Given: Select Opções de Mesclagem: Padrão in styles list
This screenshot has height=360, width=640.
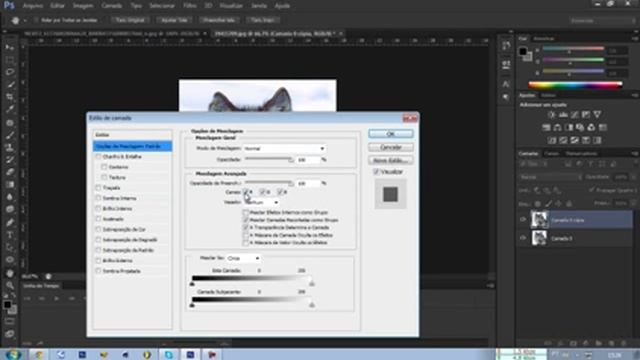Looking at the screenshot, I should (132, 146).
